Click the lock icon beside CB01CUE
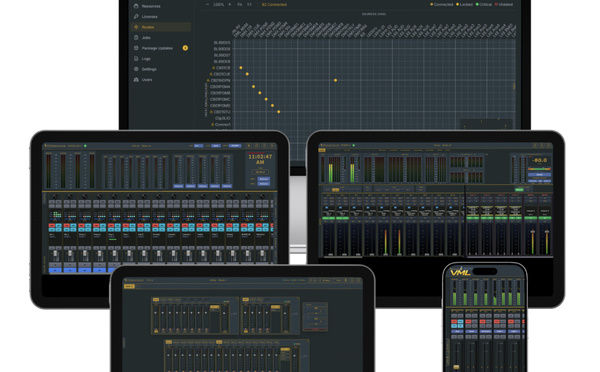Screen dimensions: 600x372 click(211, 74)
